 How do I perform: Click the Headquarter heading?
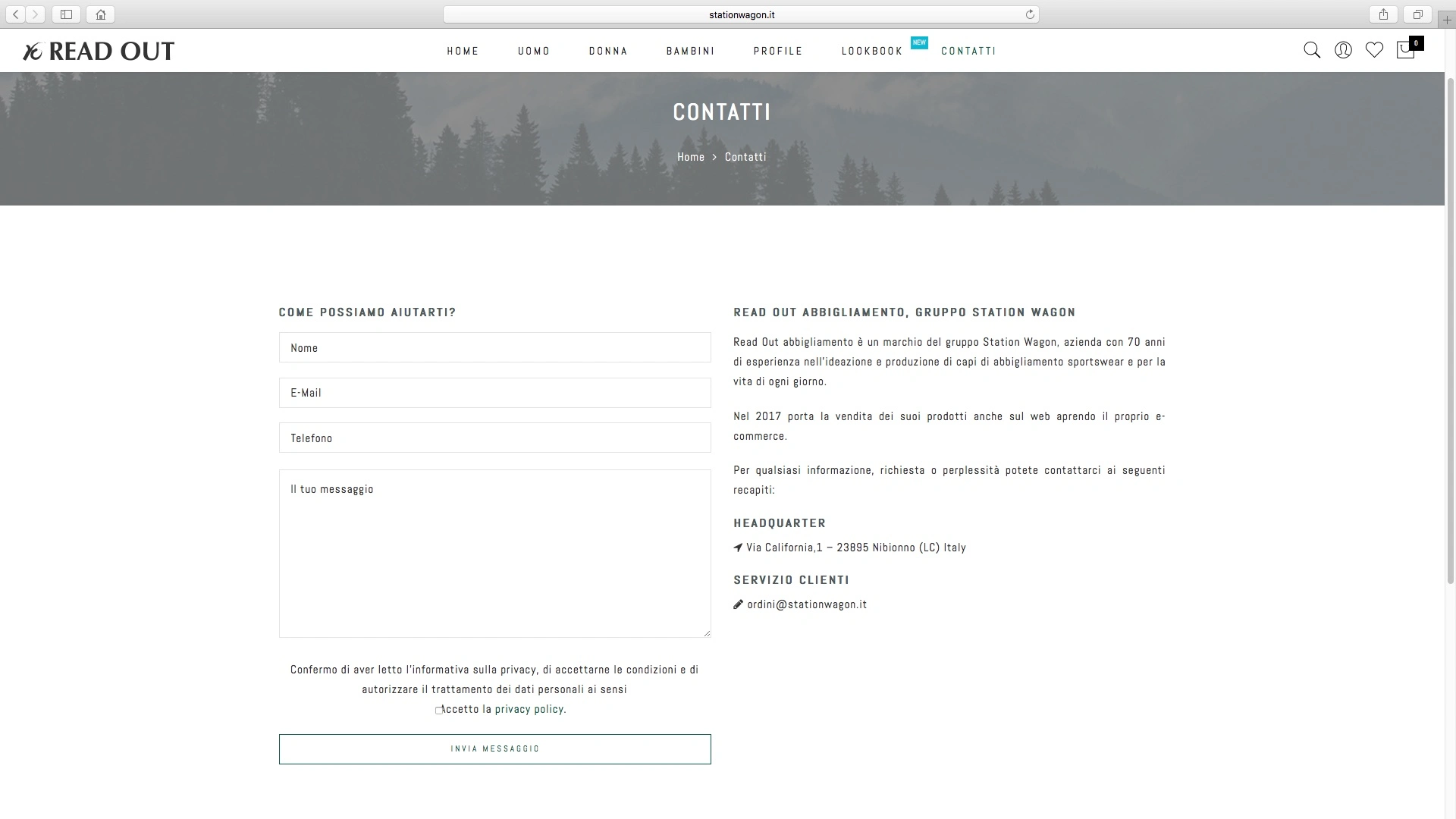(780, 523)
